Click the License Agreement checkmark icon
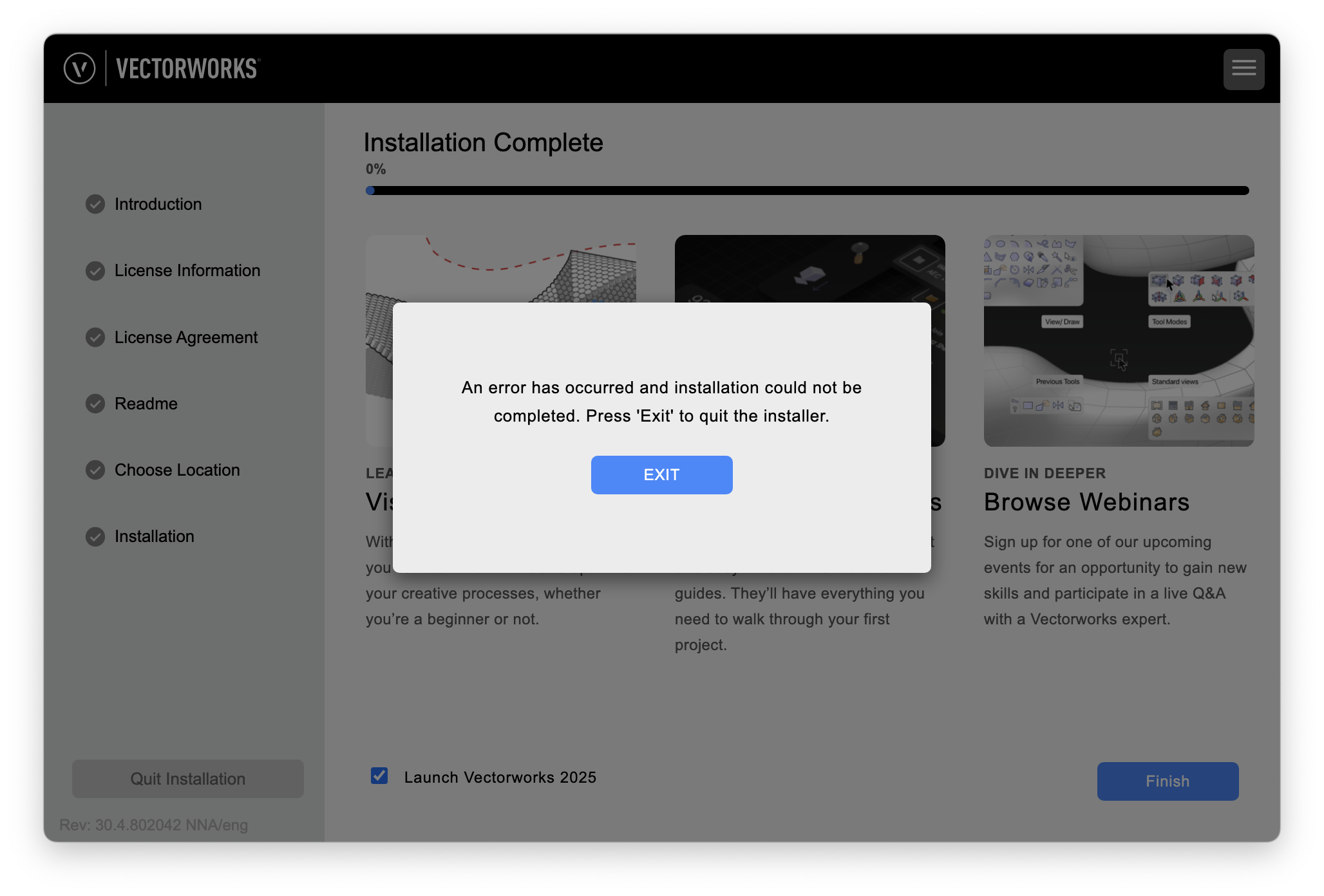This screenshot has width=1324, height=896. [95, 337]
